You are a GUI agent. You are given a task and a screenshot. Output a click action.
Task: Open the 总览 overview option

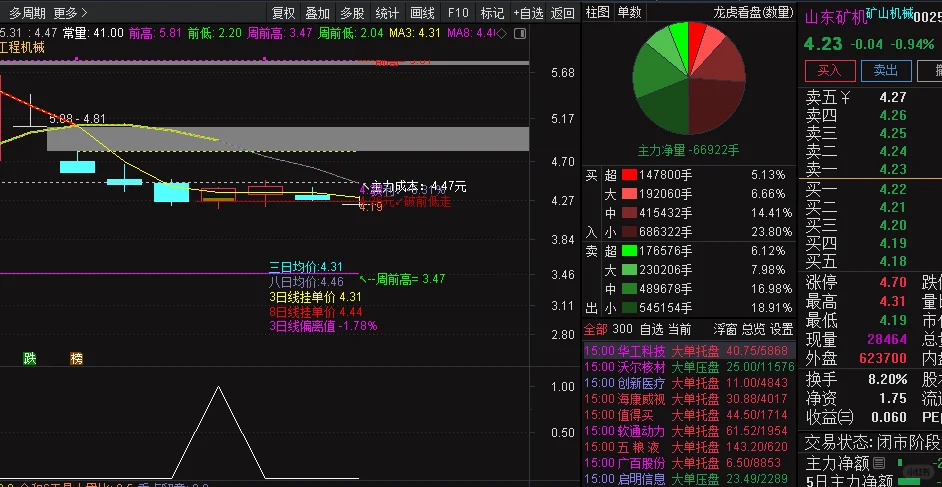click(x=753, y=329)
